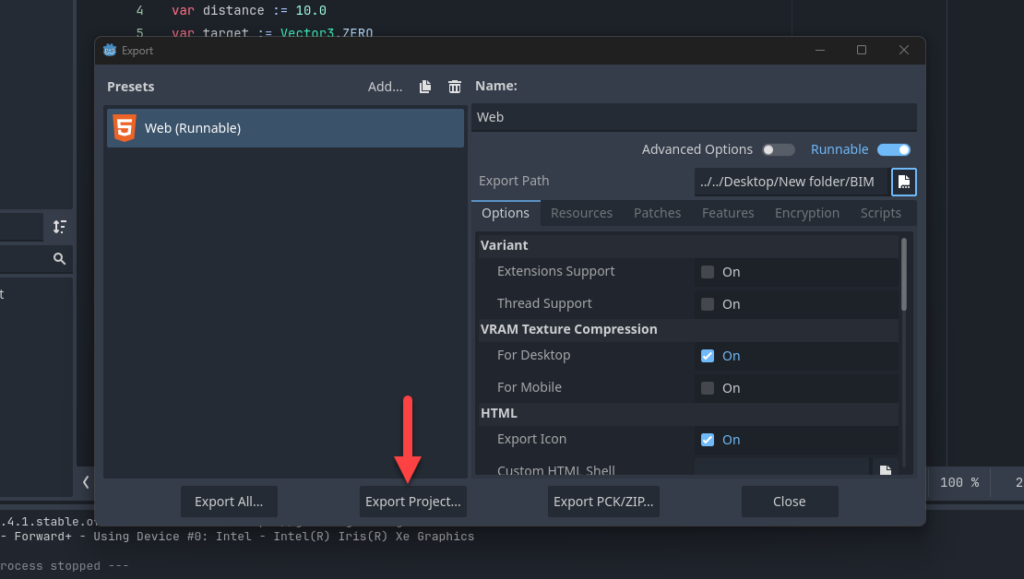Click the Export Path text field
Screen dimensions: 1024x579
[792, 181]
